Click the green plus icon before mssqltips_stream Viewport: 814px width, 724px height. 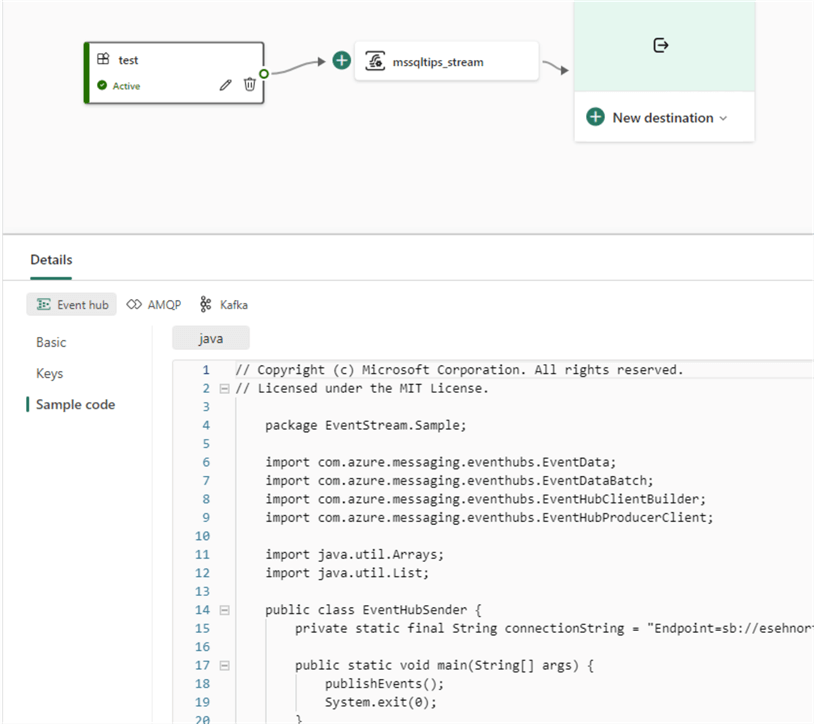pos(342,61)
